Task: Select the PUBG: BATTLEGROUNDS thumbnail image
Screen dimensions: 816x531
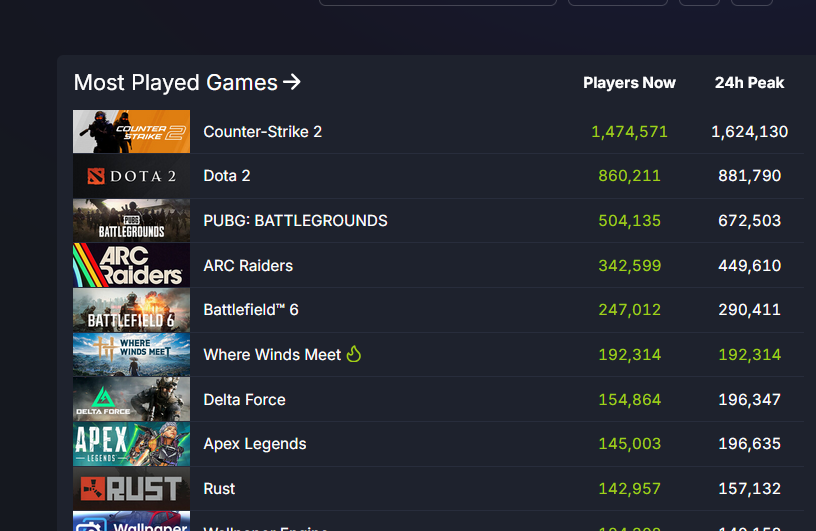Action: coord(131,221)
